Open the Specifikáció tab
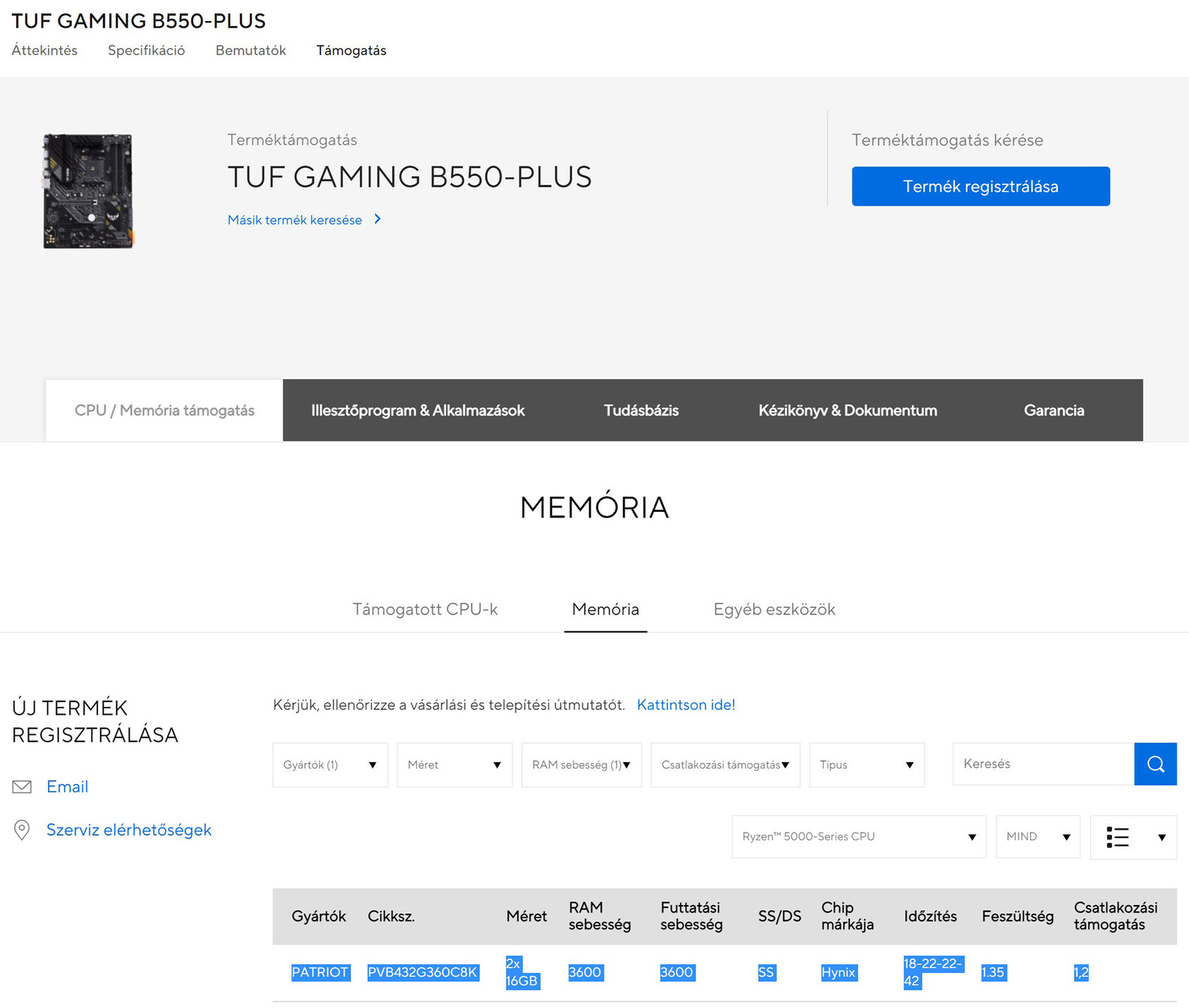1189x1008 pixels. click(x=147, y=50)
